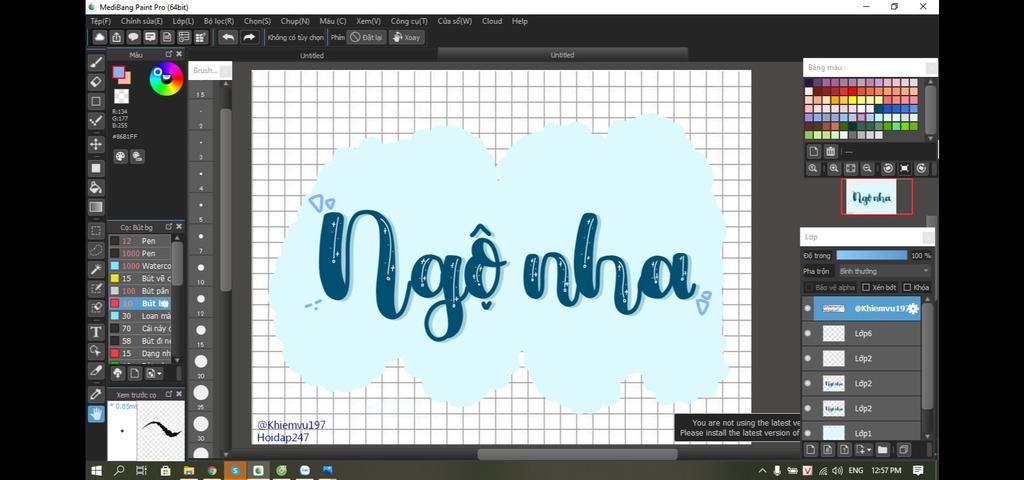Open the palette icon below the hex code
1024x480 pixels.
tap(120, 156)
